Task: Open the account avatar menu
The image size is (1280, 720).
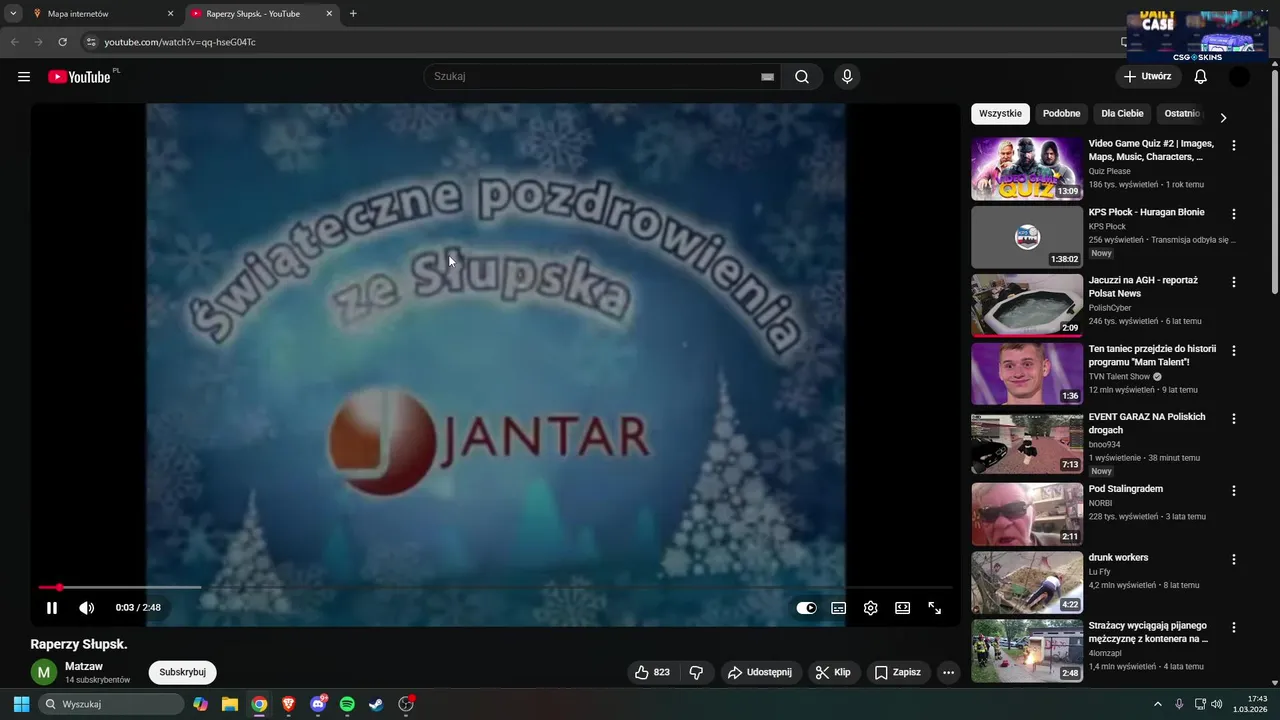Action: pos(1239,76)
